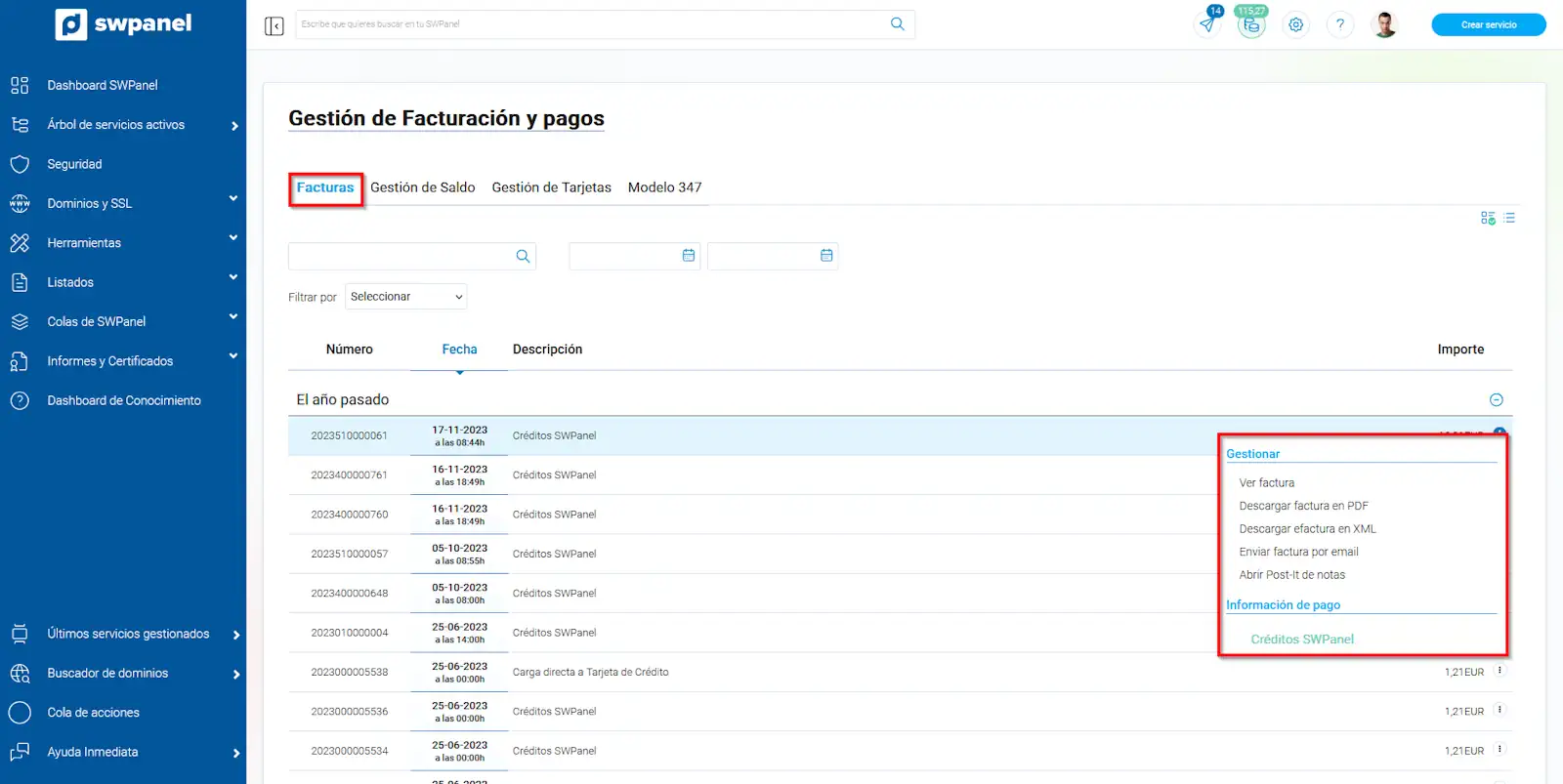This screenshot has height=784, width=1563.
Task: Expand Colas de SWPanel chevron
Action: tap(233, 317)
